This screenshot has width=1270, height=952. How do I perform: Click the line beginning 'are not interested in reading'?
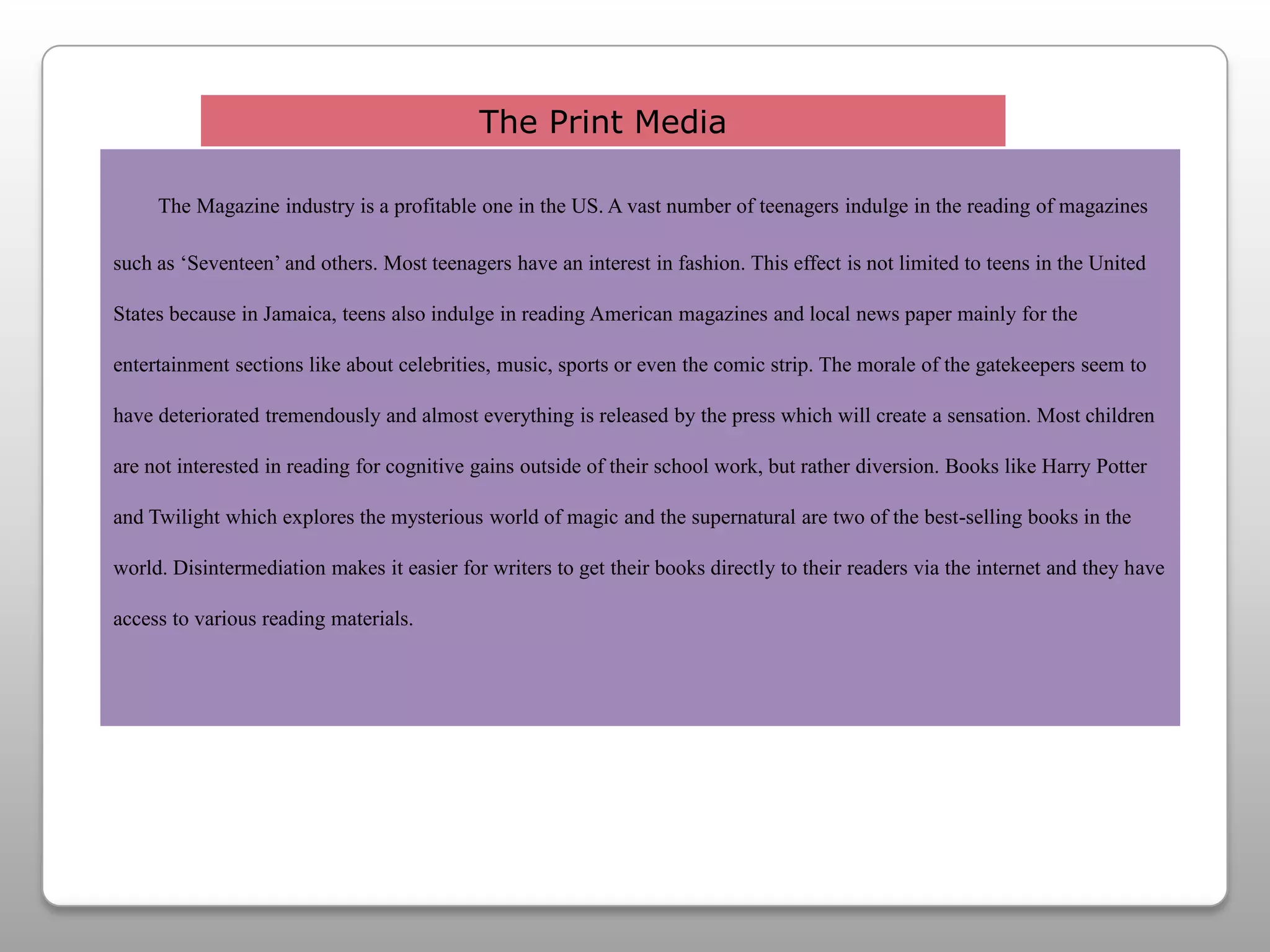pos(630,467)
